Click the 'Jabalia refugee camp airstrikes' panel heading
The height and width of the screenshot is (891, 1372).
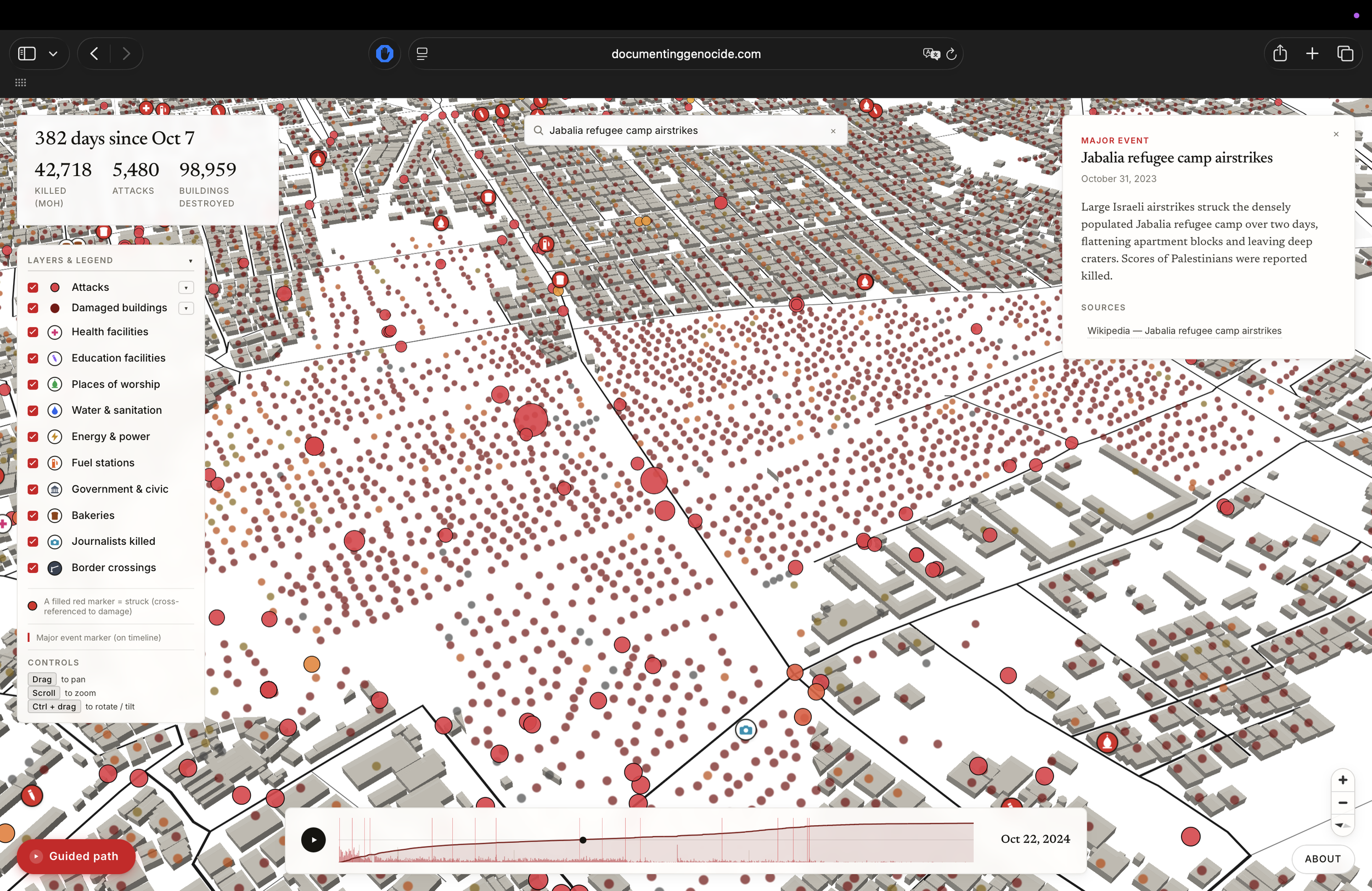point(1177,158)
